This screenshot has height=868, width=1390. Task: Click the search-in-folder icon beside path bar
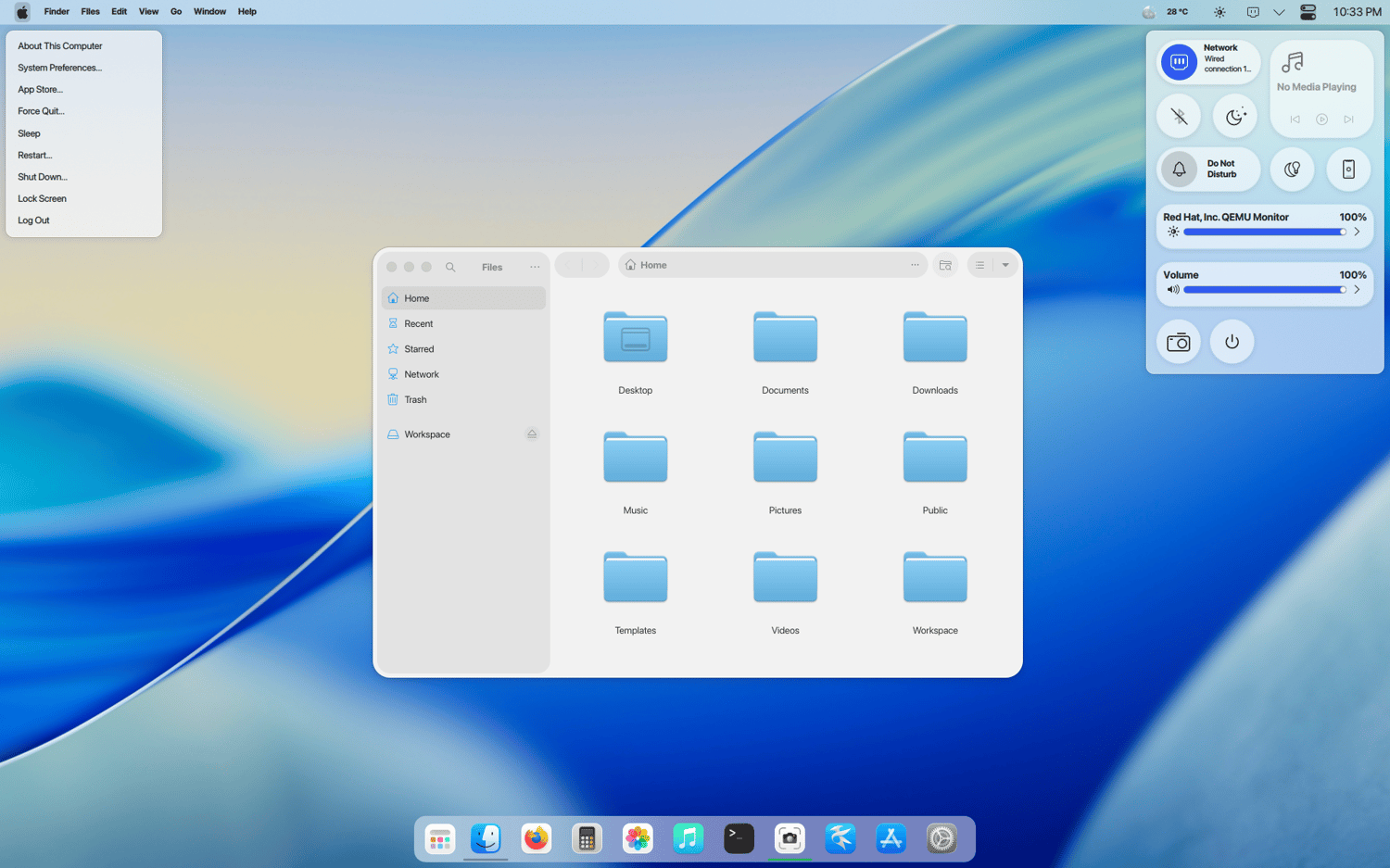(x=945, y=266)
